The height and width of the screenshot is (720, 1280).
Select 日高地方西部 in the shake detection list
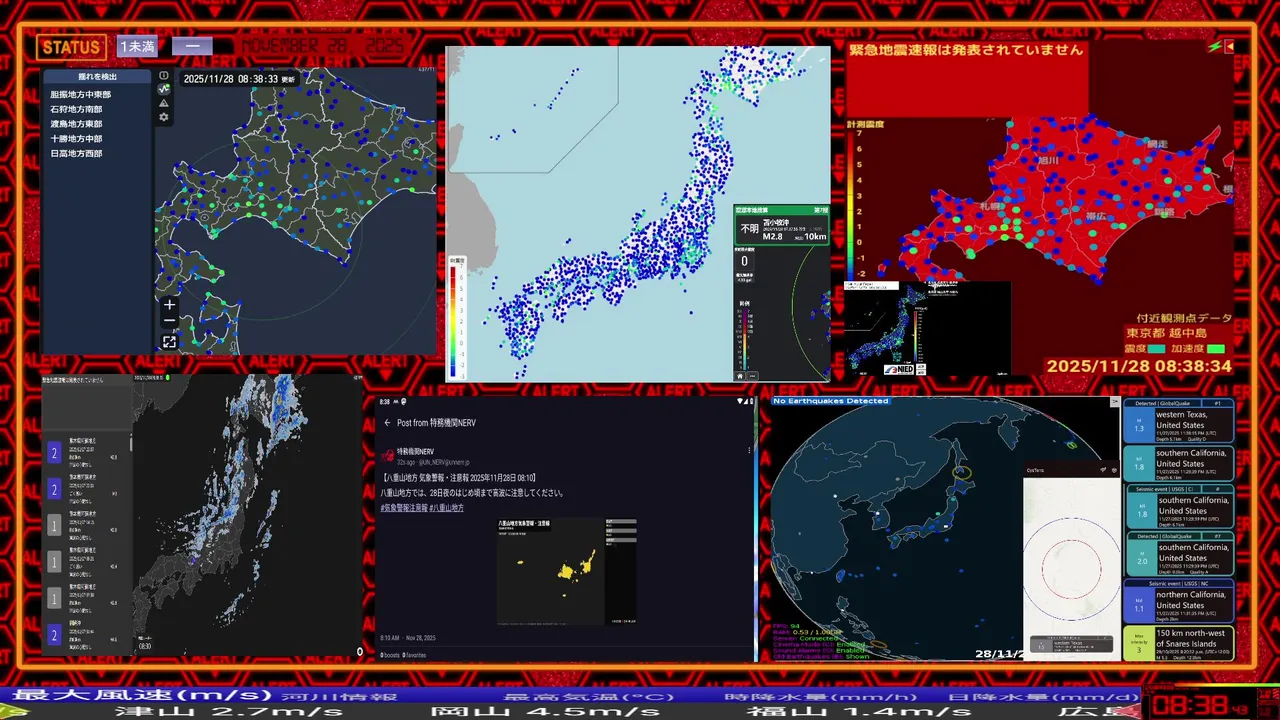[76, 154]
